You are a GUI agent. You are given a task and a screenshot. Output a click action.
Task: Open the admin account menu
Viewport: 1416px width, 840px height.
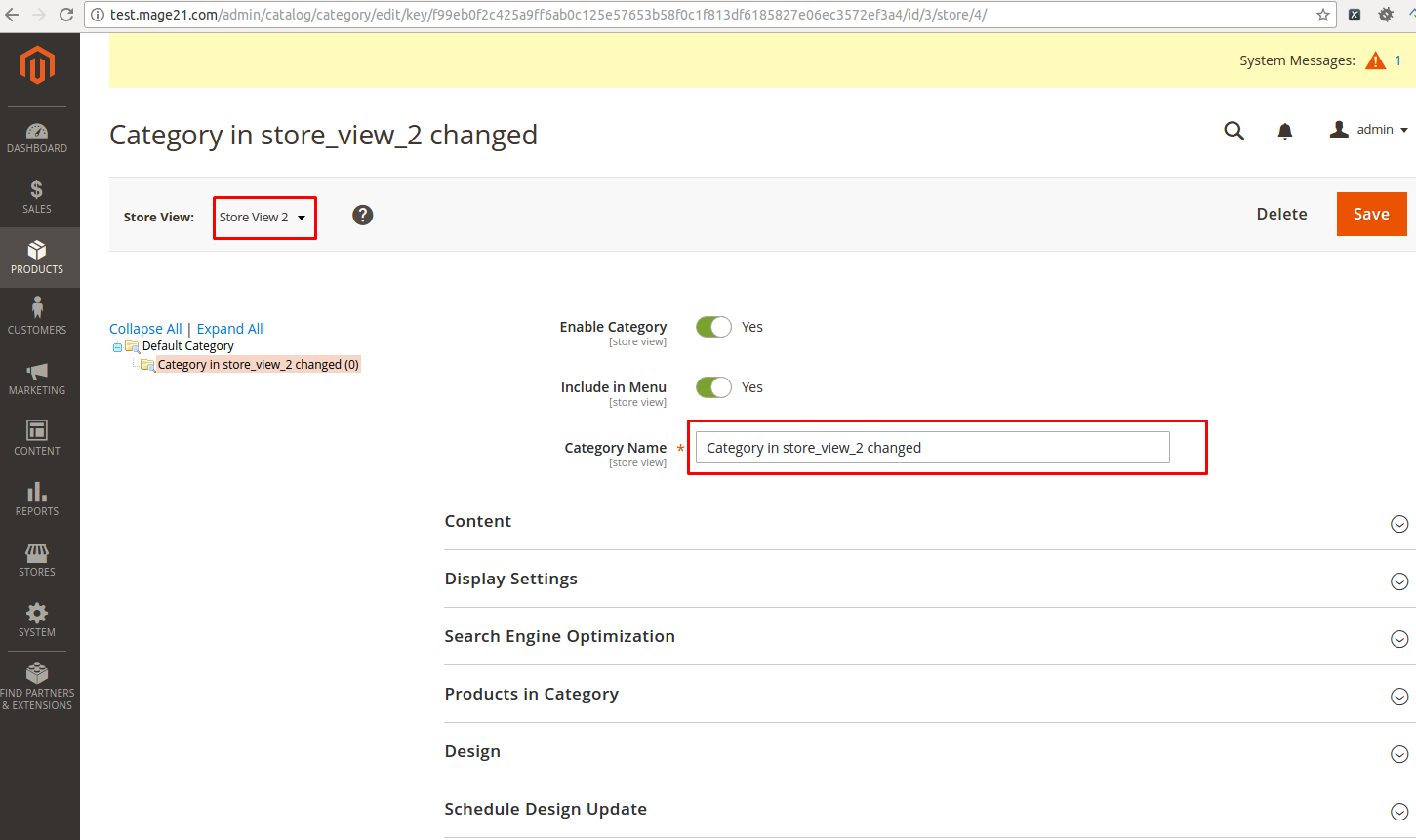(1368, 129)
